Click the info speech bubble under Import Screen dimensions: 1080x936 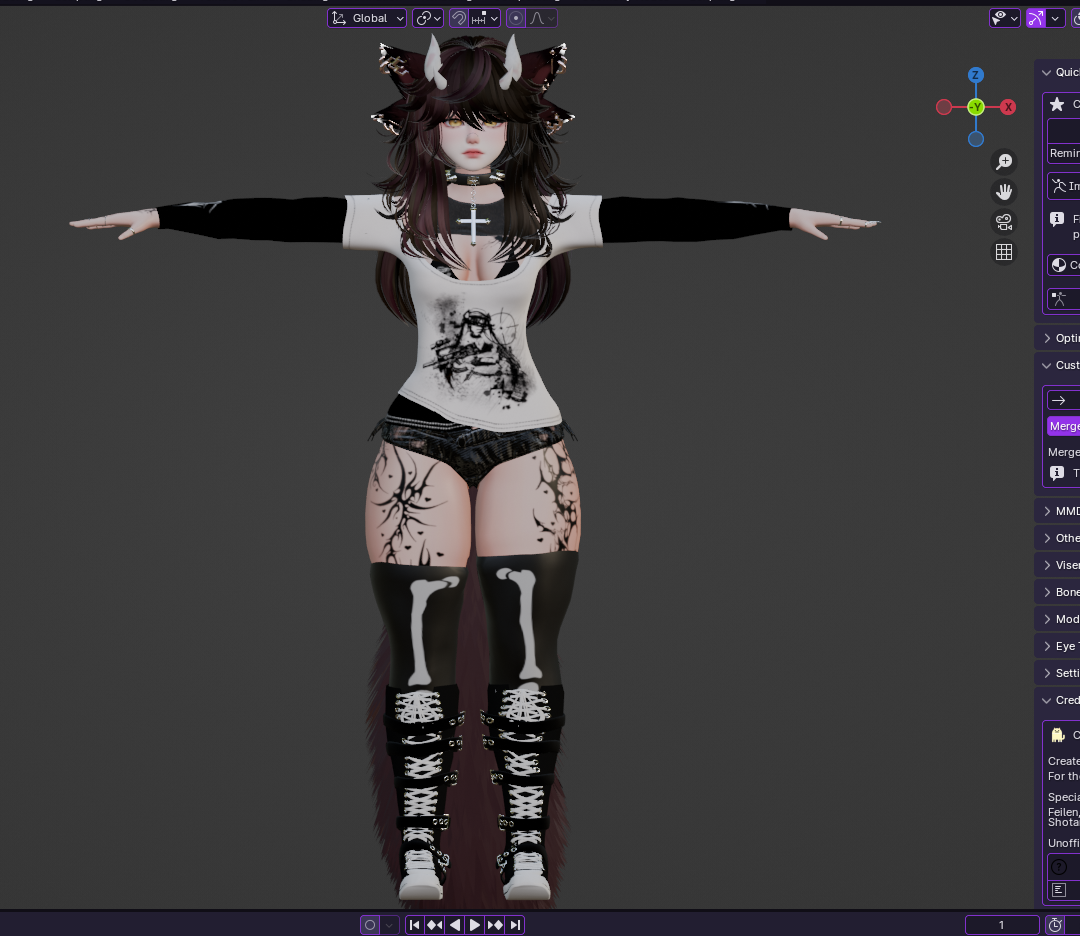pos(1057,219)
